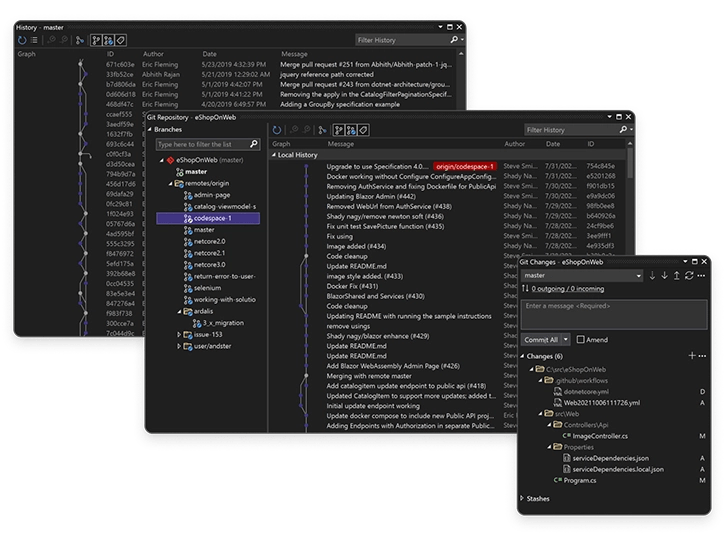Click the branch filter box search icon
This screenshot has height=536, width=725.
(x=253, y=144)
